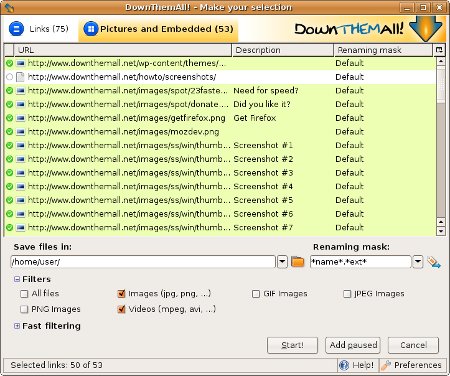Viewport: 450px width, 376px height.
Task: Click the DownThemAll arrow logo
Action: pyautogui.click(x=425, y=29)
